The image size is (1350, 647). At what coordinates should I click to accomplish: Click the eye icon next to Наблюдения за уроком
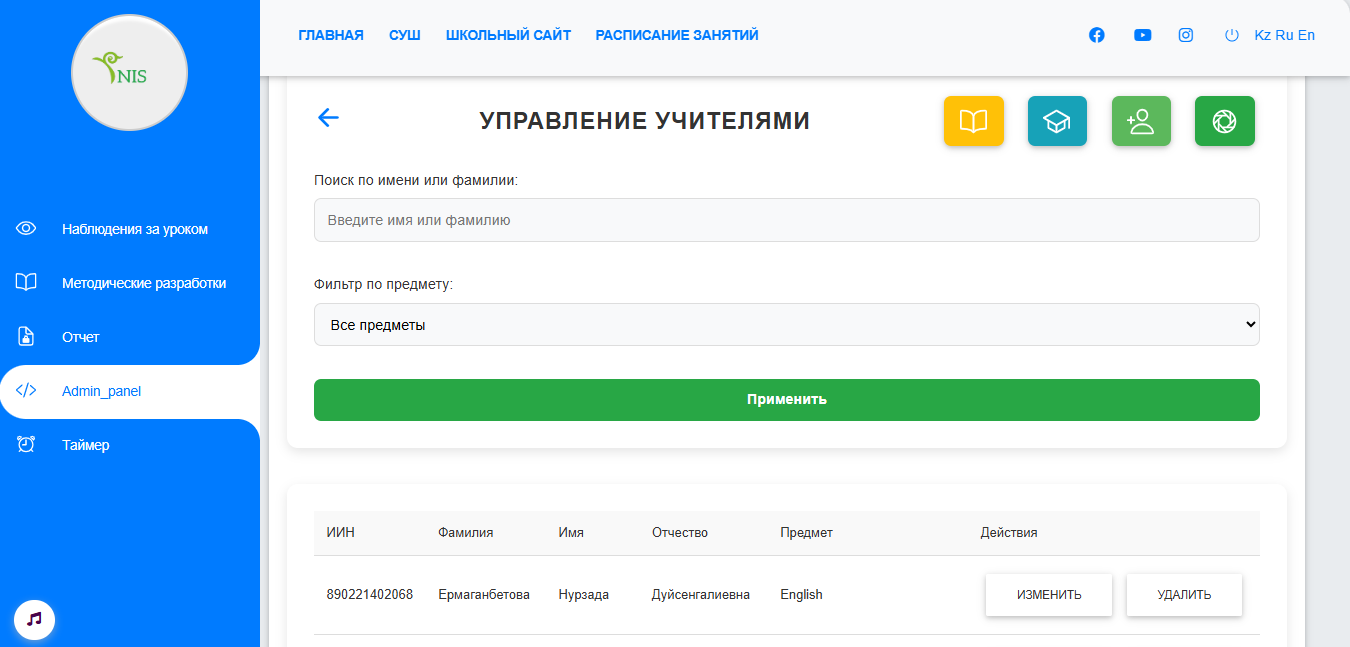[25, 228]
